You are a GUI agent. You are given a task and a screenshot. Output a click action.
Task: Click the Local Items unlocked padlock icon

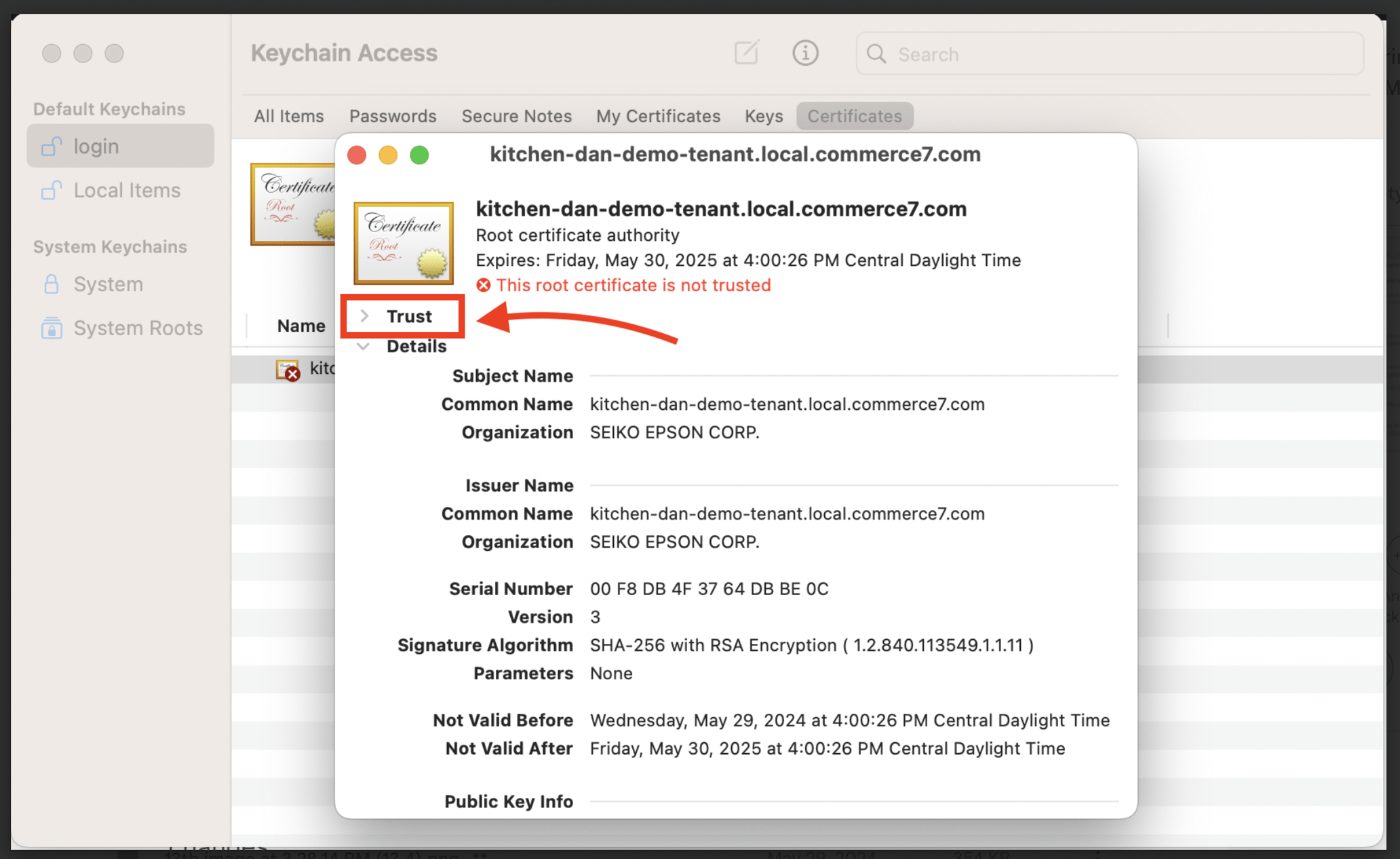51,190
